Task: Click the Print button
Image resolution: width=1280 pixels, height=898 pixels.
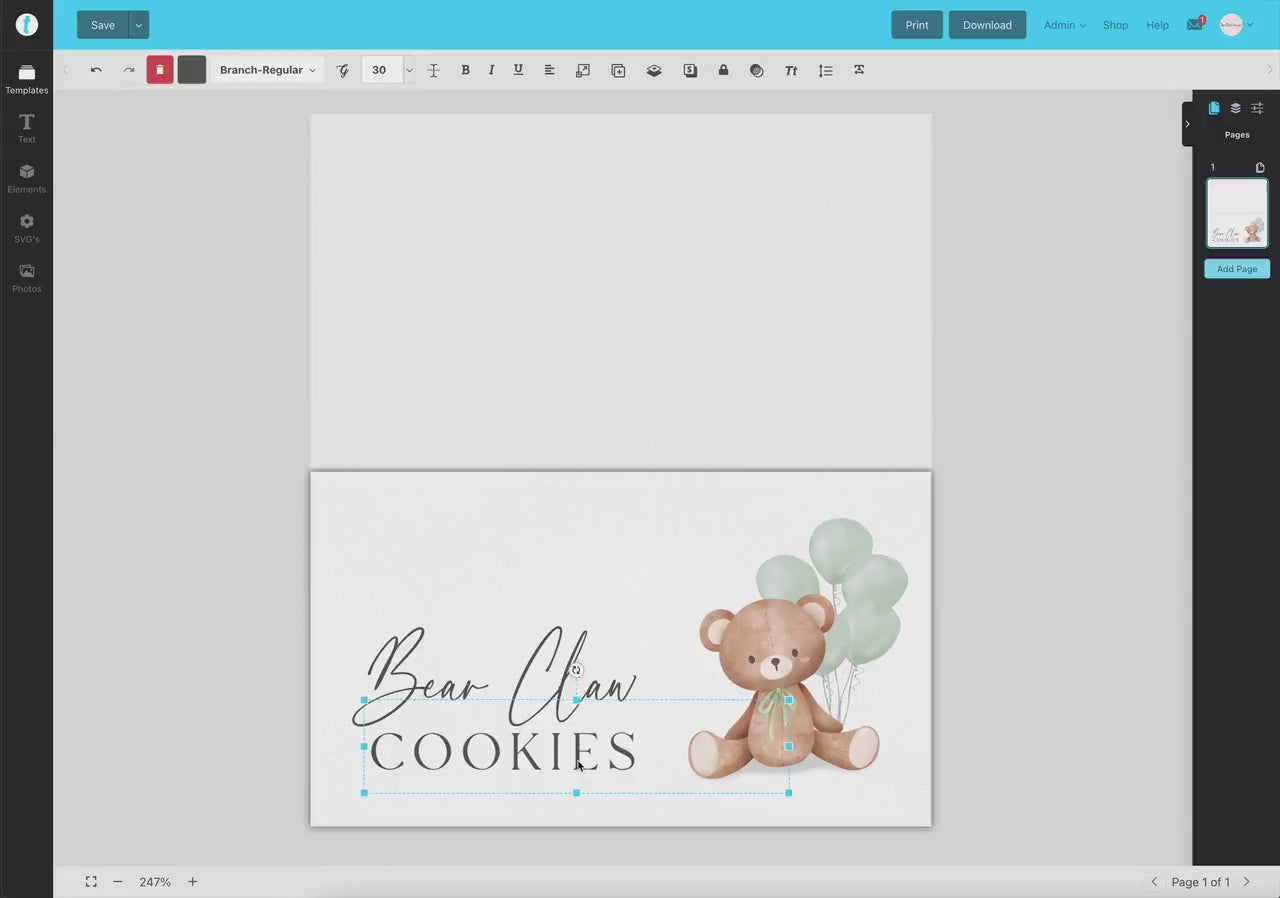Action: click(x=917, y=25)
